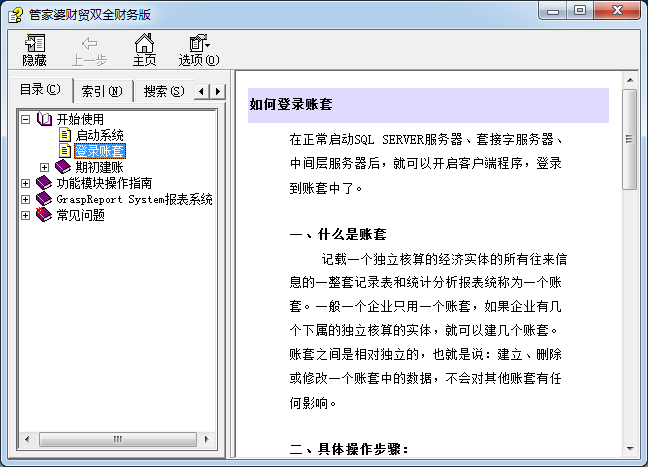Screen dimensions: 648x467
Task: Open the Home (主页) toolbar icon
Action: (144, 43)
